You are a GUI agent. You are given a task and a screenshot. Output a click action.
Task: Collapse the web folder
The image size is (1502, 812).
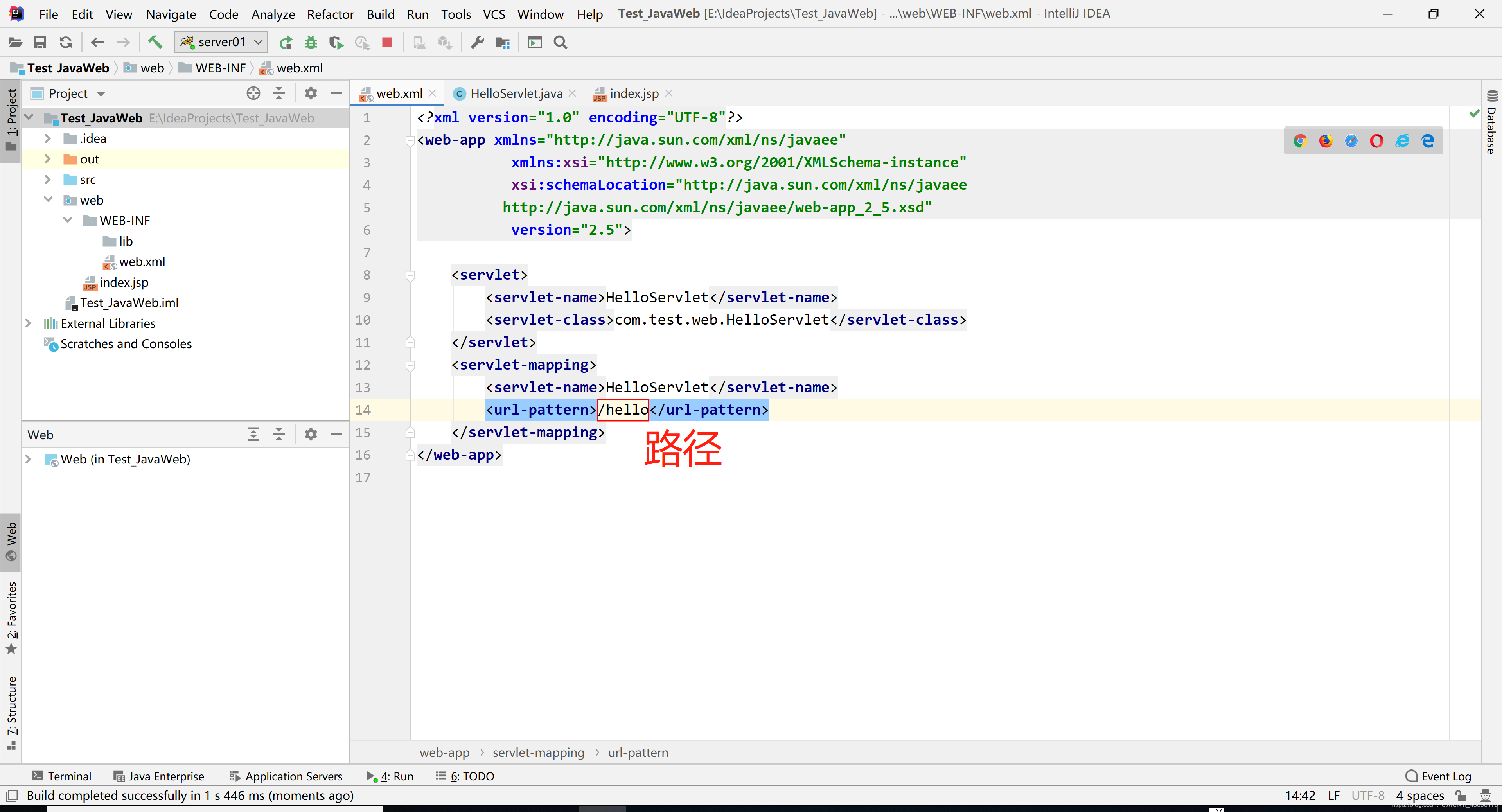point(48,200)
